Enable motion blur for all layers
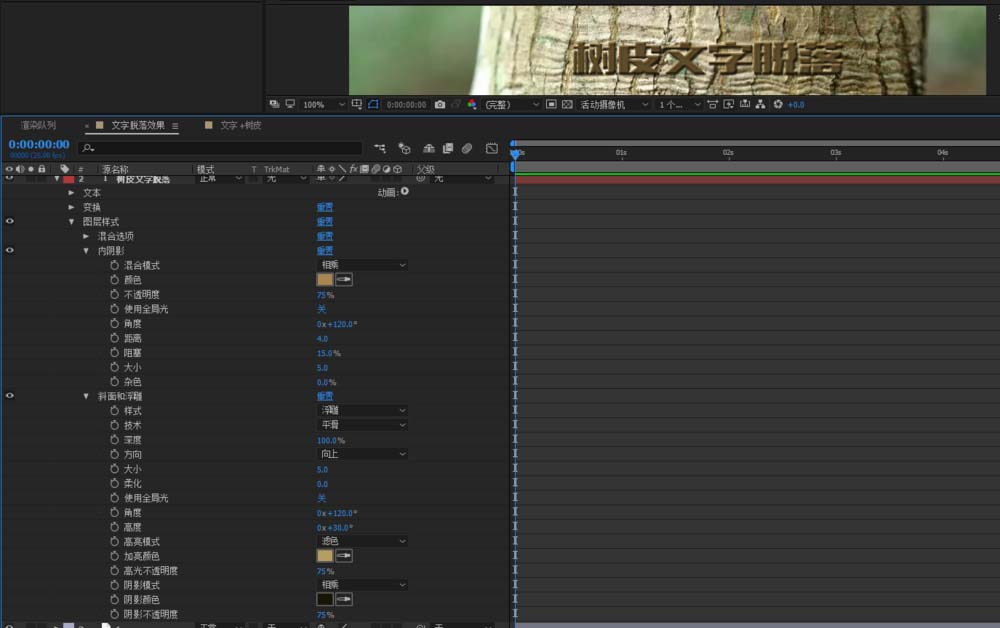The height and width of the screenshot is (628, 1000). (x=467, y=149)
